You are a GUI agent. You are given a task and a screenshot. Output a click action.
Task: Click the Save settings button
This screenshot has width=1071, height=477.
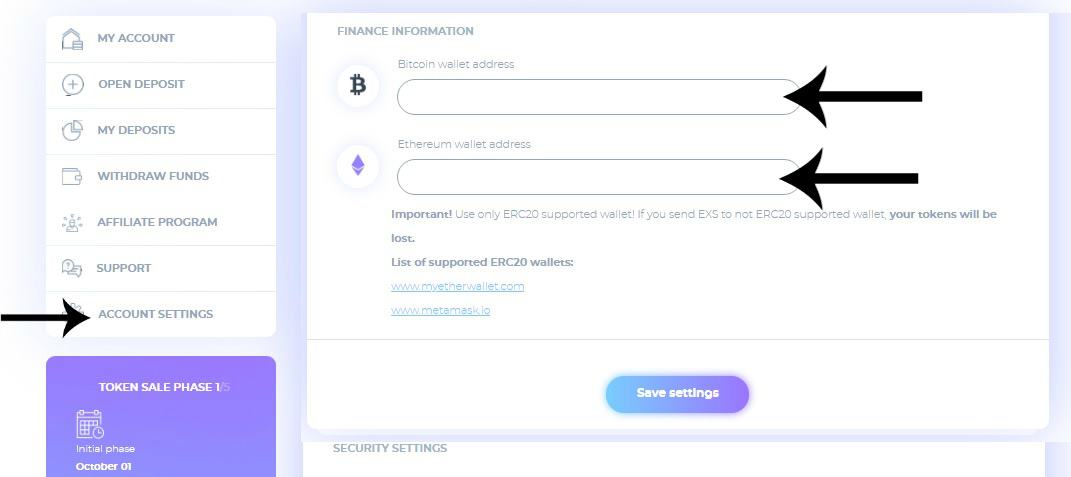677,394
